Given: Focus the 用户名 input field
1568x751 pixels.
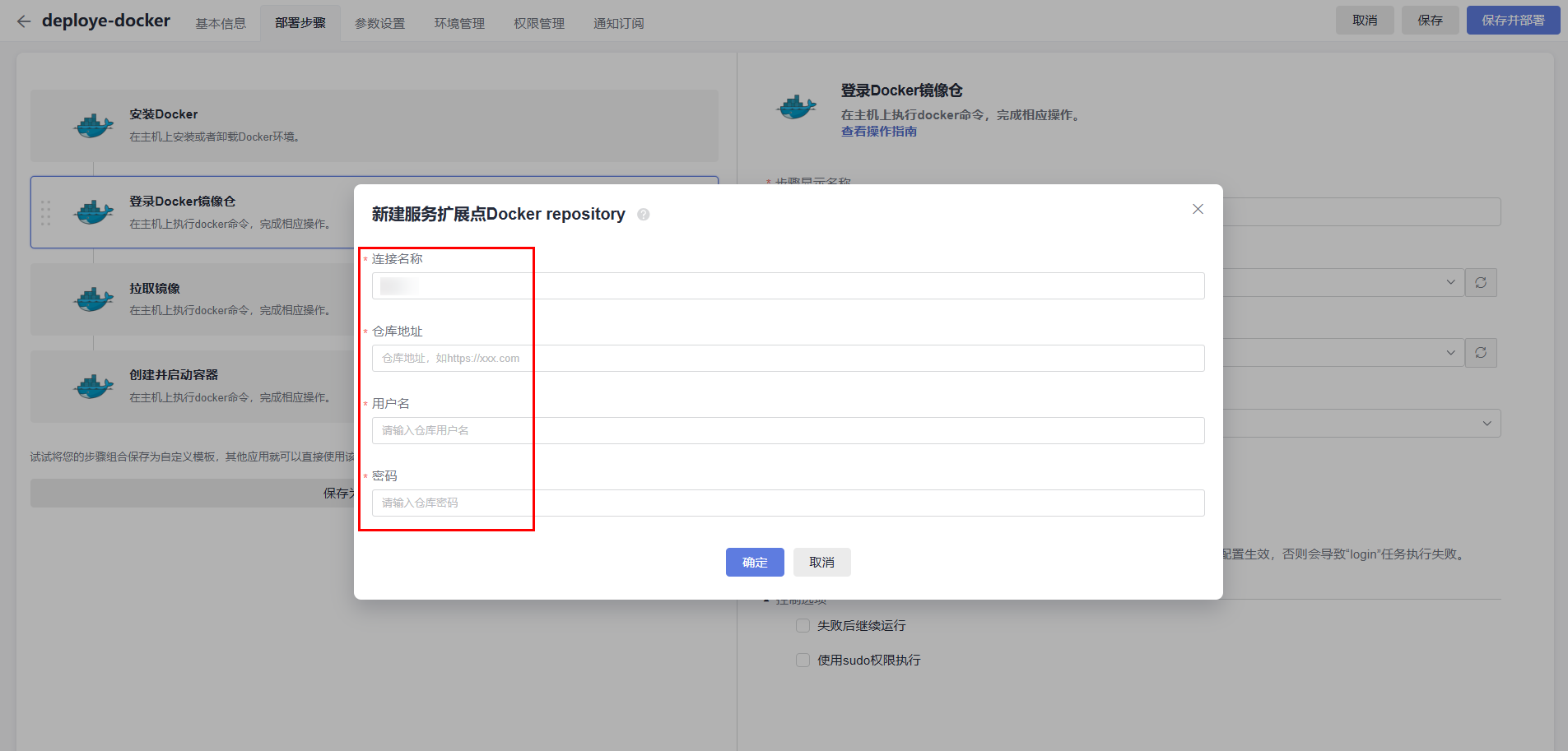Looking at the screenshot, I should [789, 431].
